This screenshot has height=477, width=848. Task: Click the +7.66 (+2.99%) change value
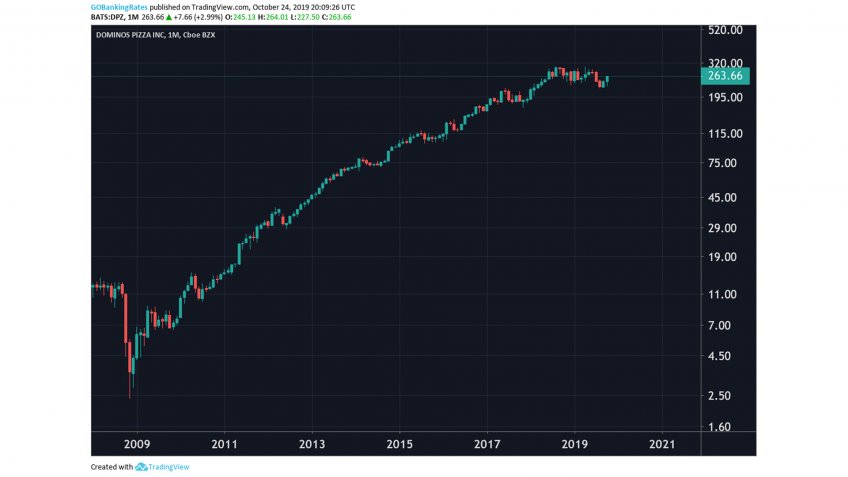[x=198, y=17]
